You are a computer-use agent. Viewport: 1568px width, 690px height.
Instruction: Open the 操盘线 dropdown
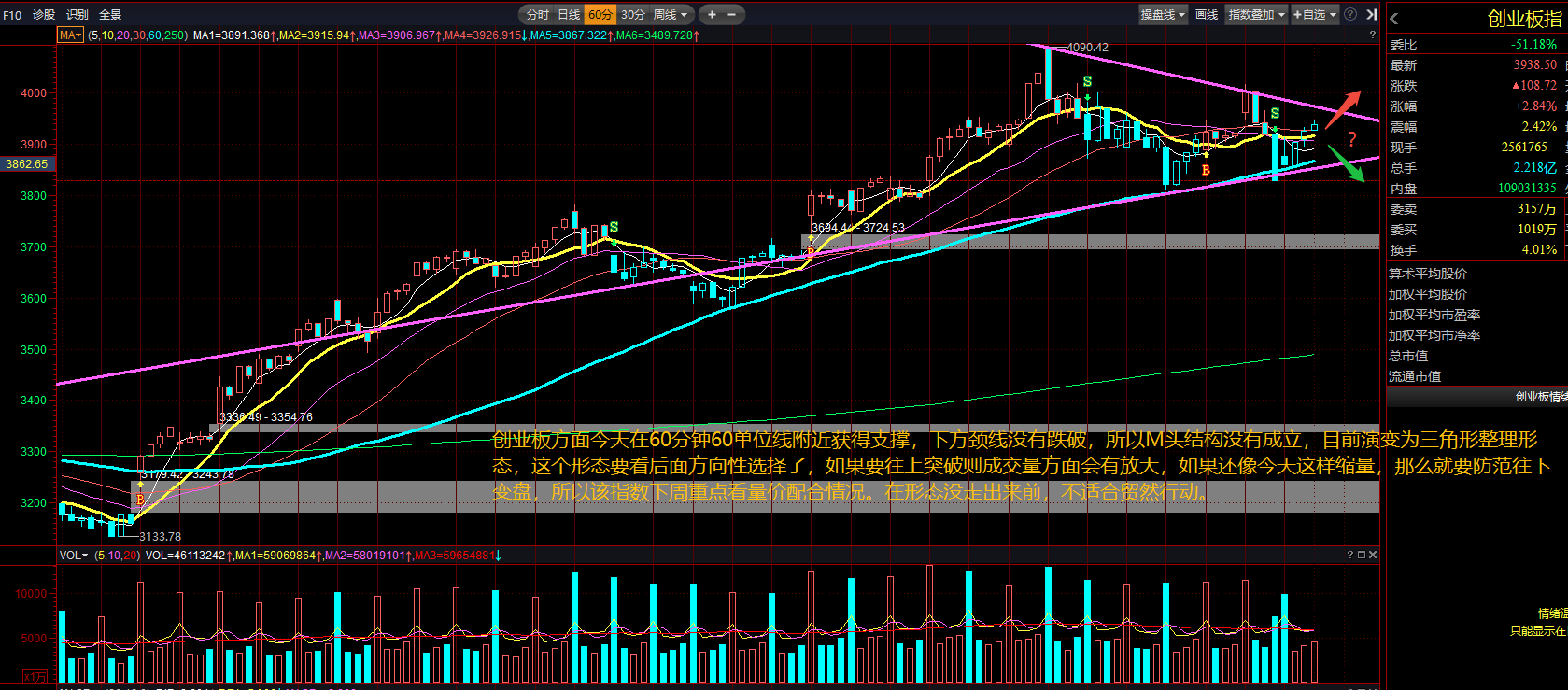[x=1163, y=15]
